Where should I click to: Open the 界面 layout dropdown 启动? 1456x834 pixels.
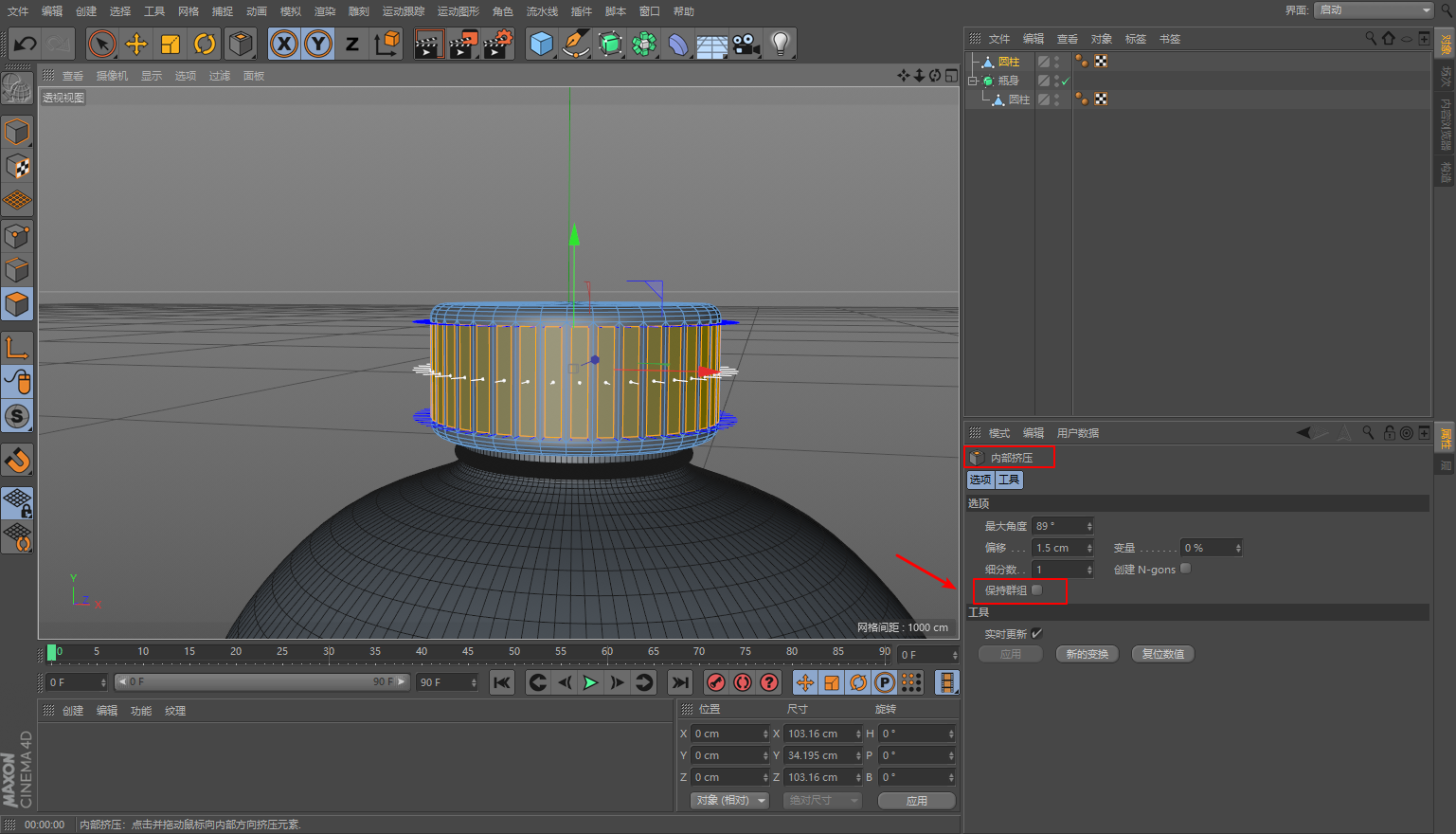click(1375, 9)
